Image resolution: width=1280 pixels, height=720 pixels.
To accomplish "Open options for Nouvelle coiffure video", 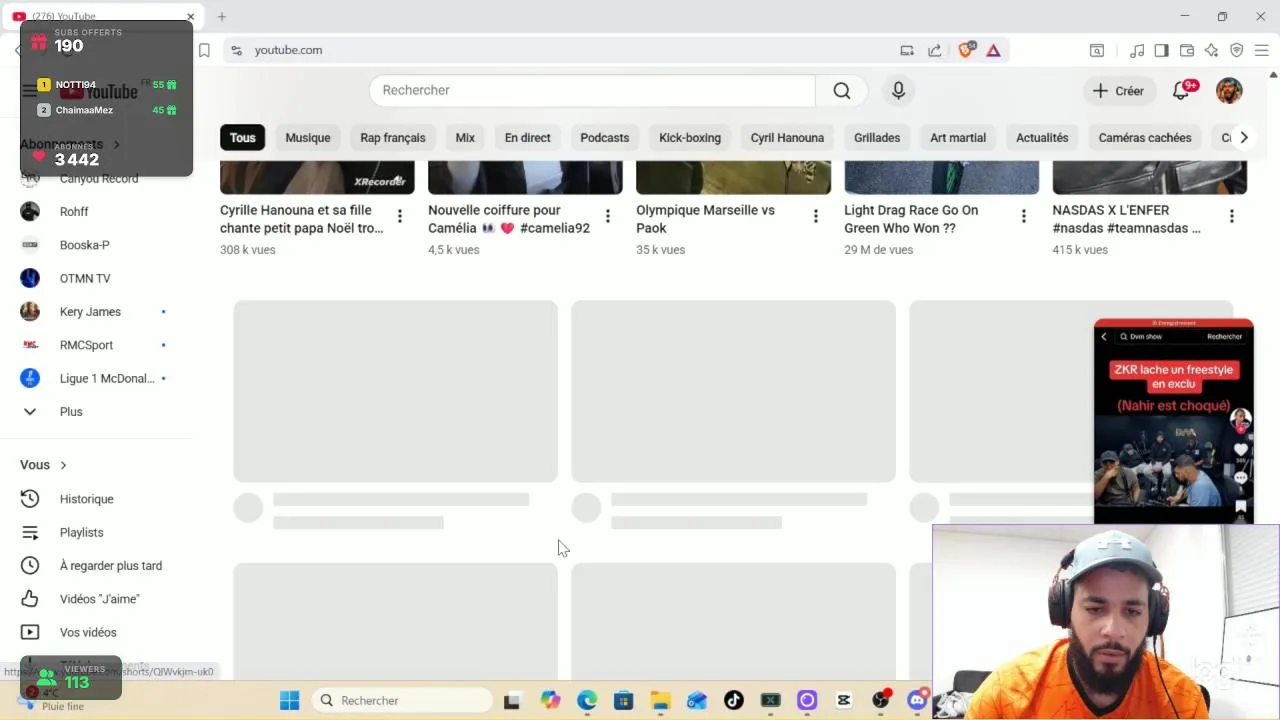I will 607,216.
